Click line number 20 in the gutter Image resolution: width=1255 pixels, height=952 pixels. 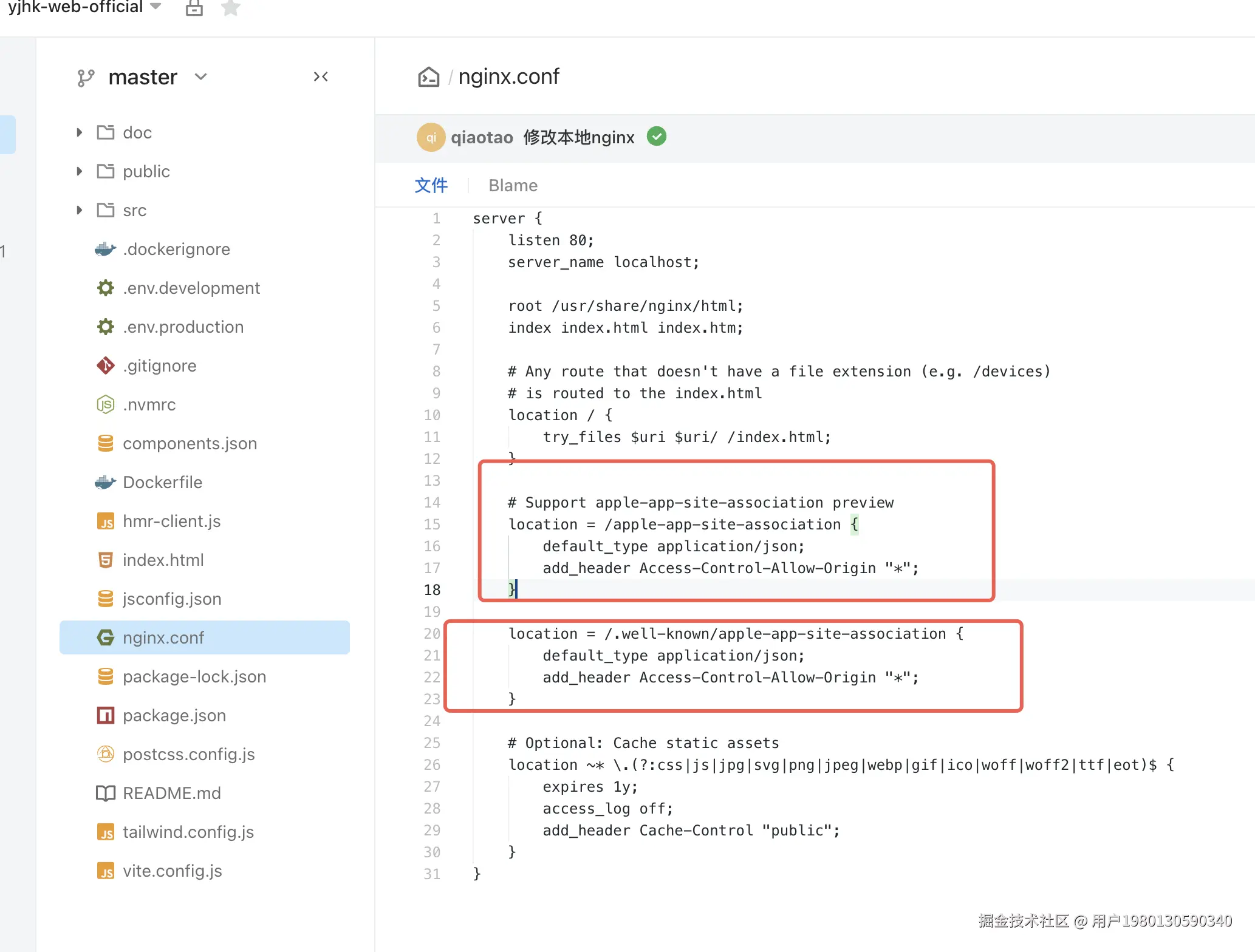[x=432, y=633]
